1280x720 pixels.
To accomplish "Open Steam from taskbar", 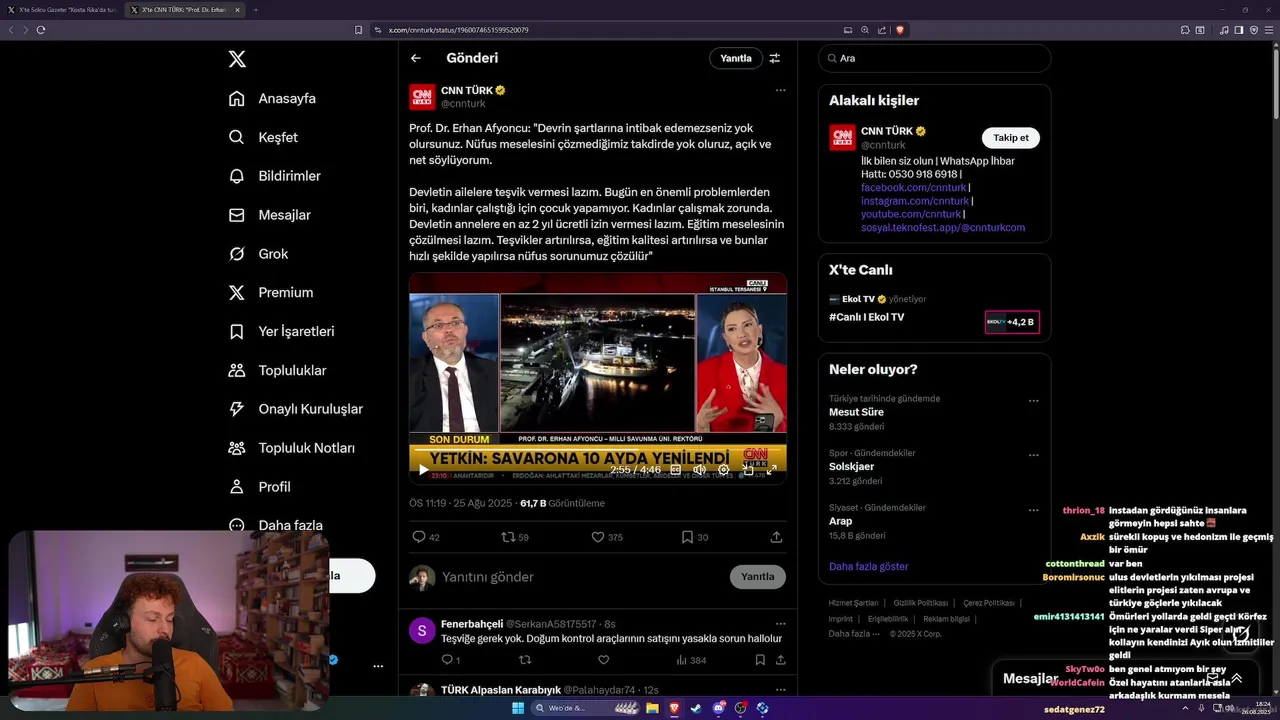I will (x=696, y=708).
